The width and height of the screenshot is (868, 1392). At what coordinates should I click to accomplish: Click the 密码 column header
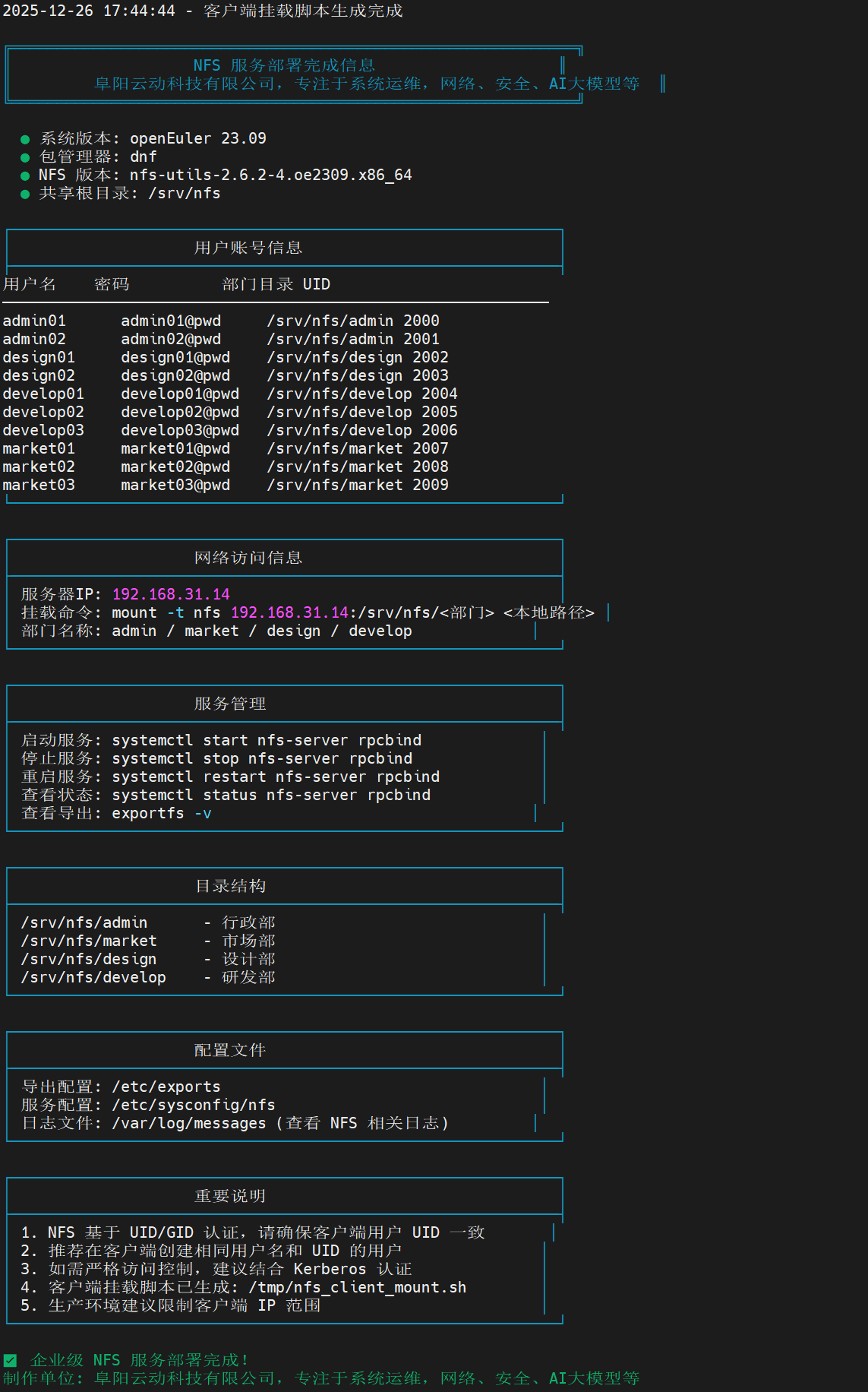tap(112, 284)
